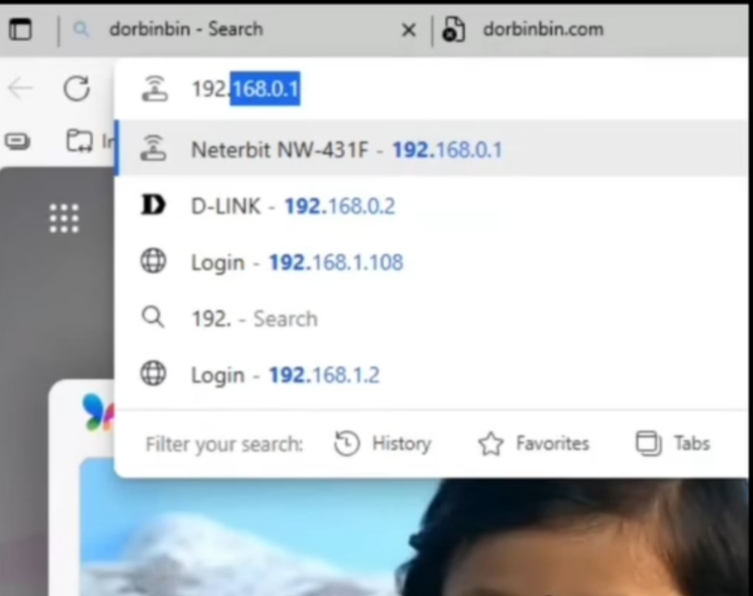The image size is (753, 596).
Task: Select the D-LINK 192.168.0.2 suggestion
Action: click(x=432, y=206)
